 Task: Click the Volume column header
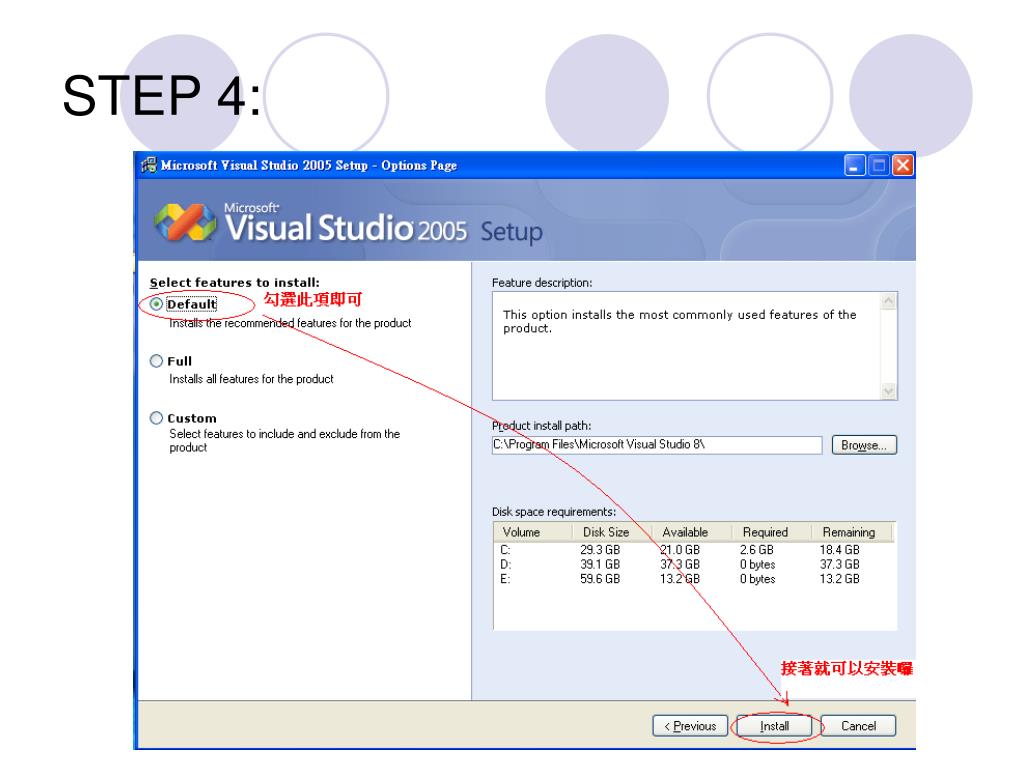533,532
